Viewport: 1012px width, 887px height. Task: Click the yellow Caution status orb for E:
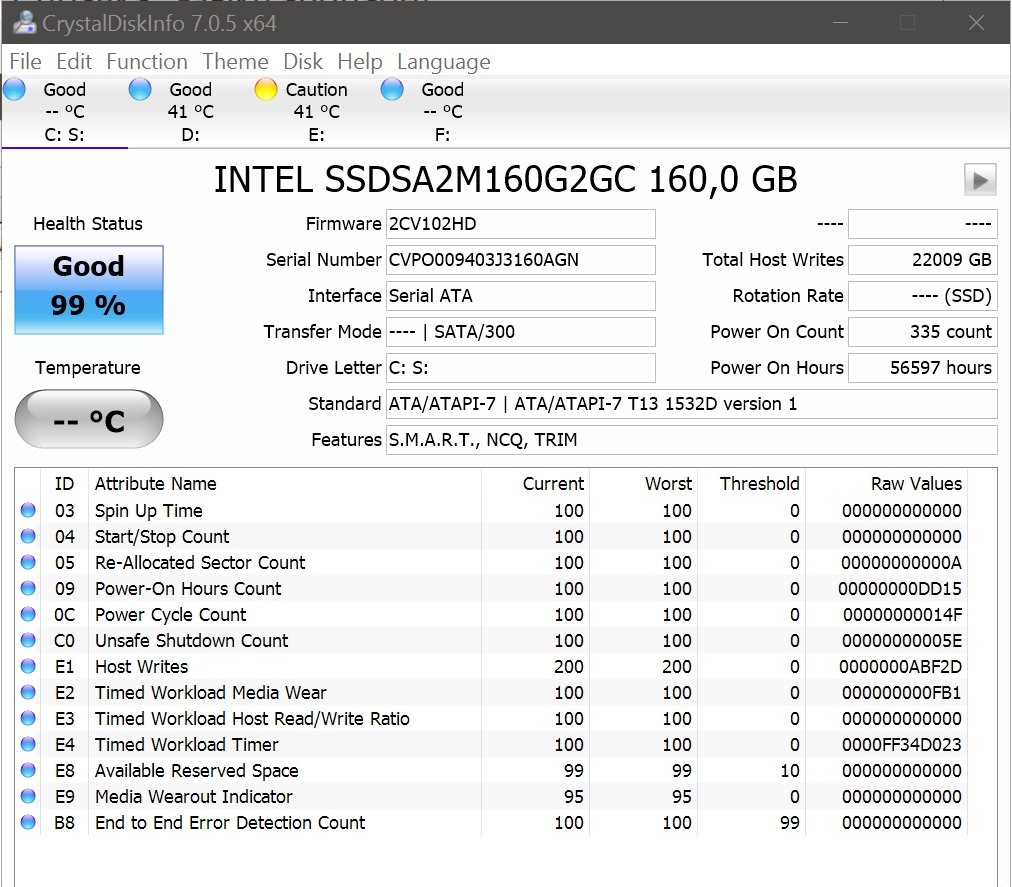(x=265, y=90)
